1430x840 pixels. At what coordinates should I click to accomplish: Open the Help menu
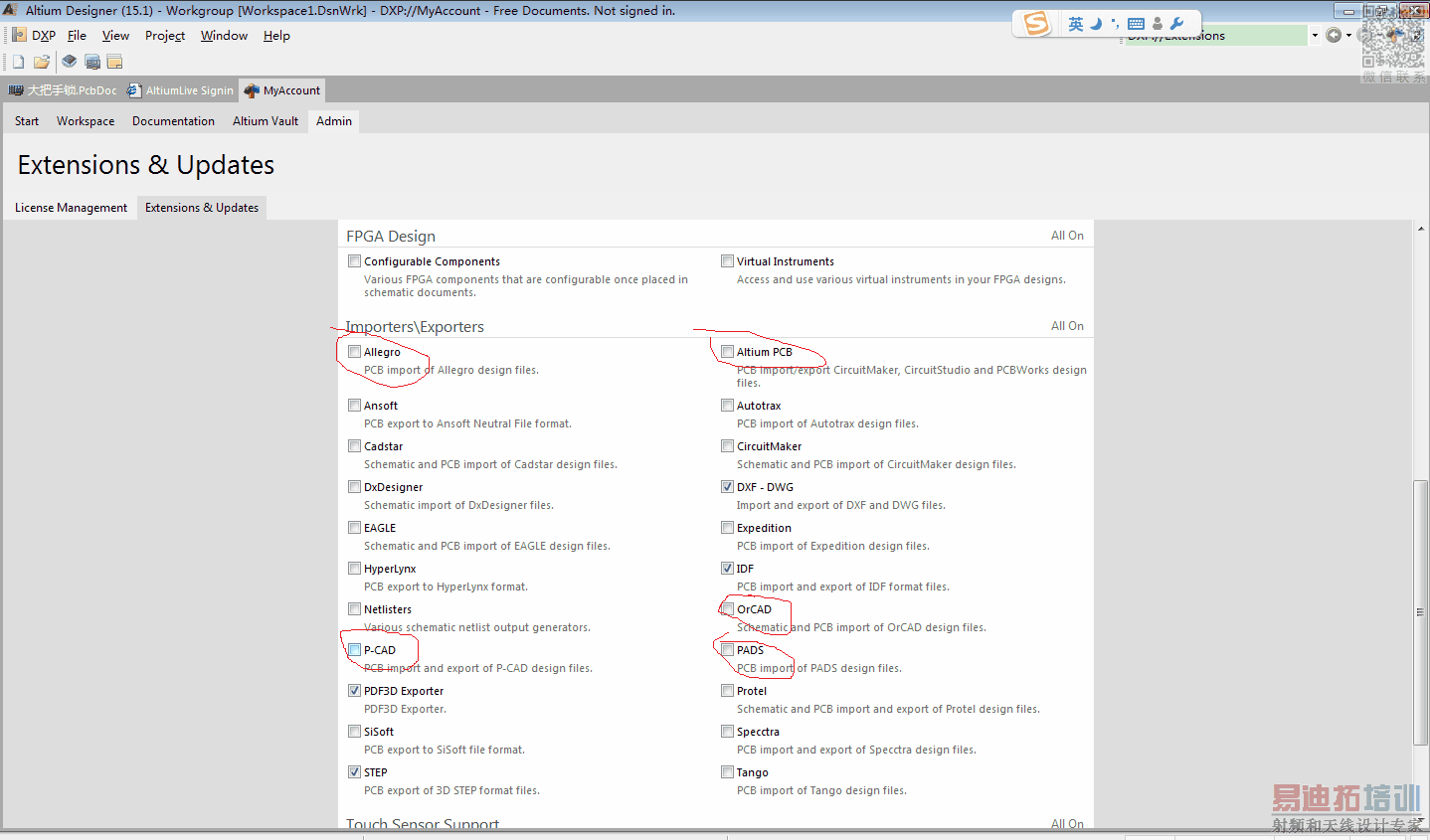click(x=276, y=36)
